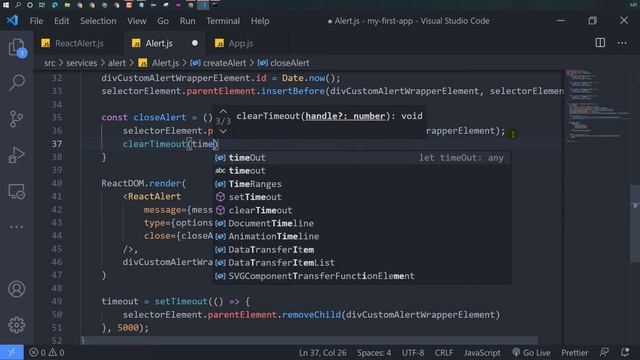Open the Run and Debug view

(x=16, y=155)
